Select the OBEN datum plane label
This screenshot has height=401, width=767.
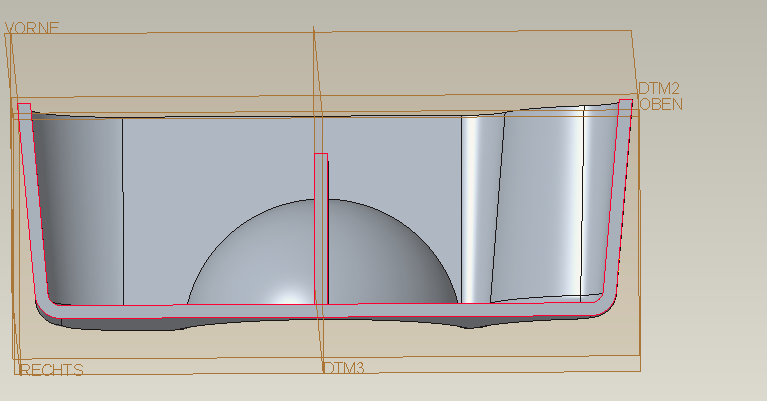pos(660,104)
